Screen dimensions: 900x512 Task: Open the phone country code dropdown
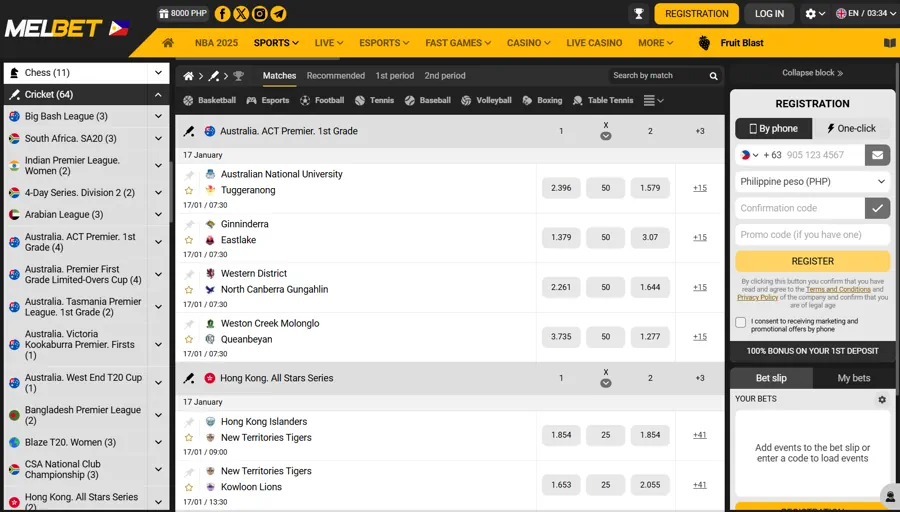coord(750,155)
